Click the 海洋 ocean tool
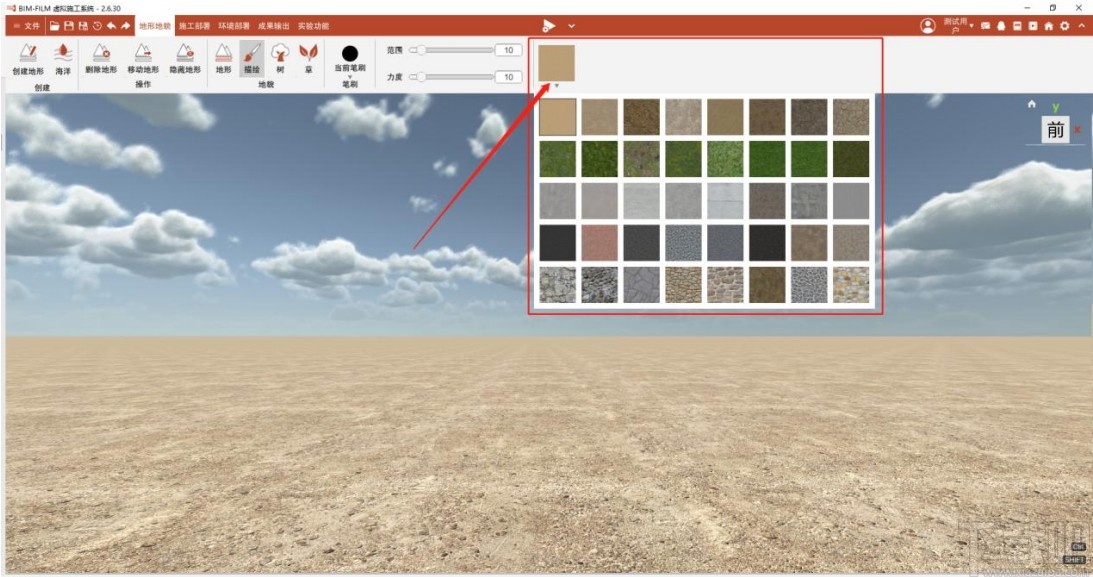1093x577 pixels. click(x=63, y=59)
